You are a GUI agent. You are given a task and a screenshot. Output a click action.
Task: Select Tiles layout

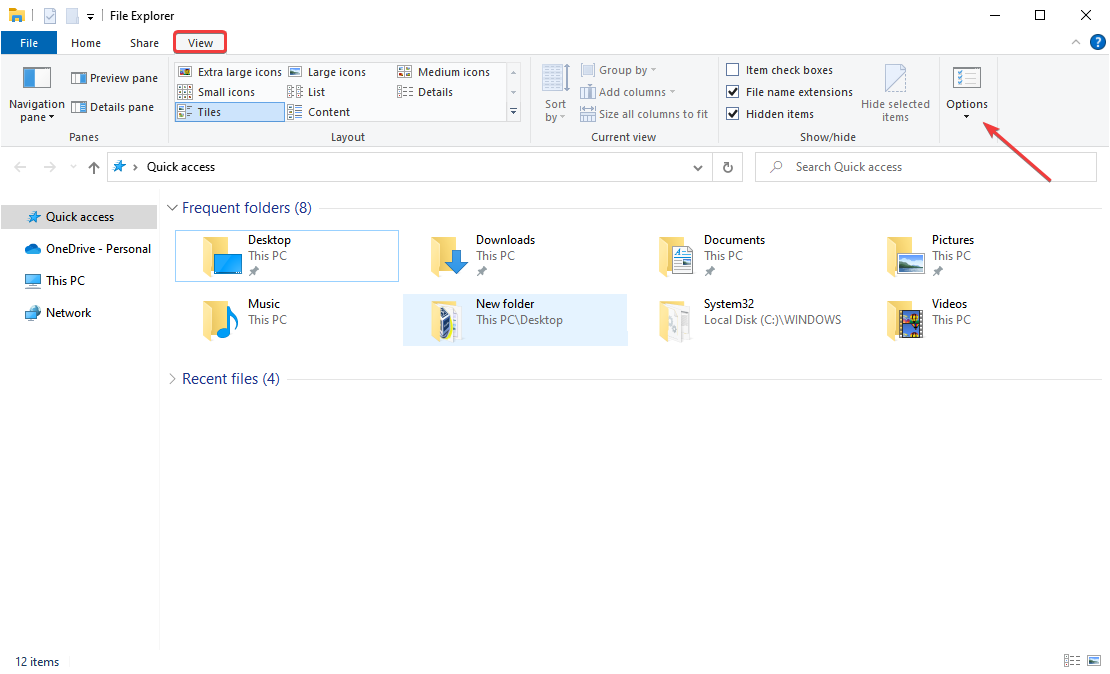point(229,112)
